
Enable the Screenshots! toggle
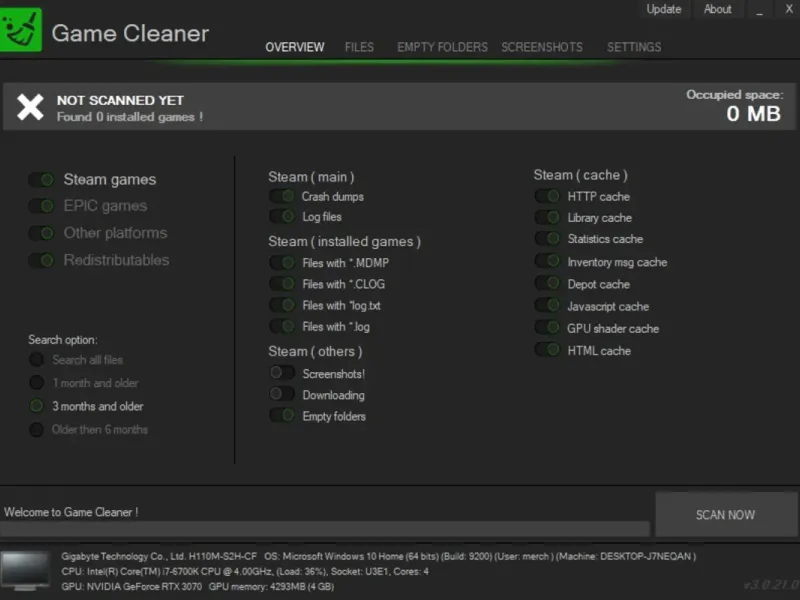[282, 373]
